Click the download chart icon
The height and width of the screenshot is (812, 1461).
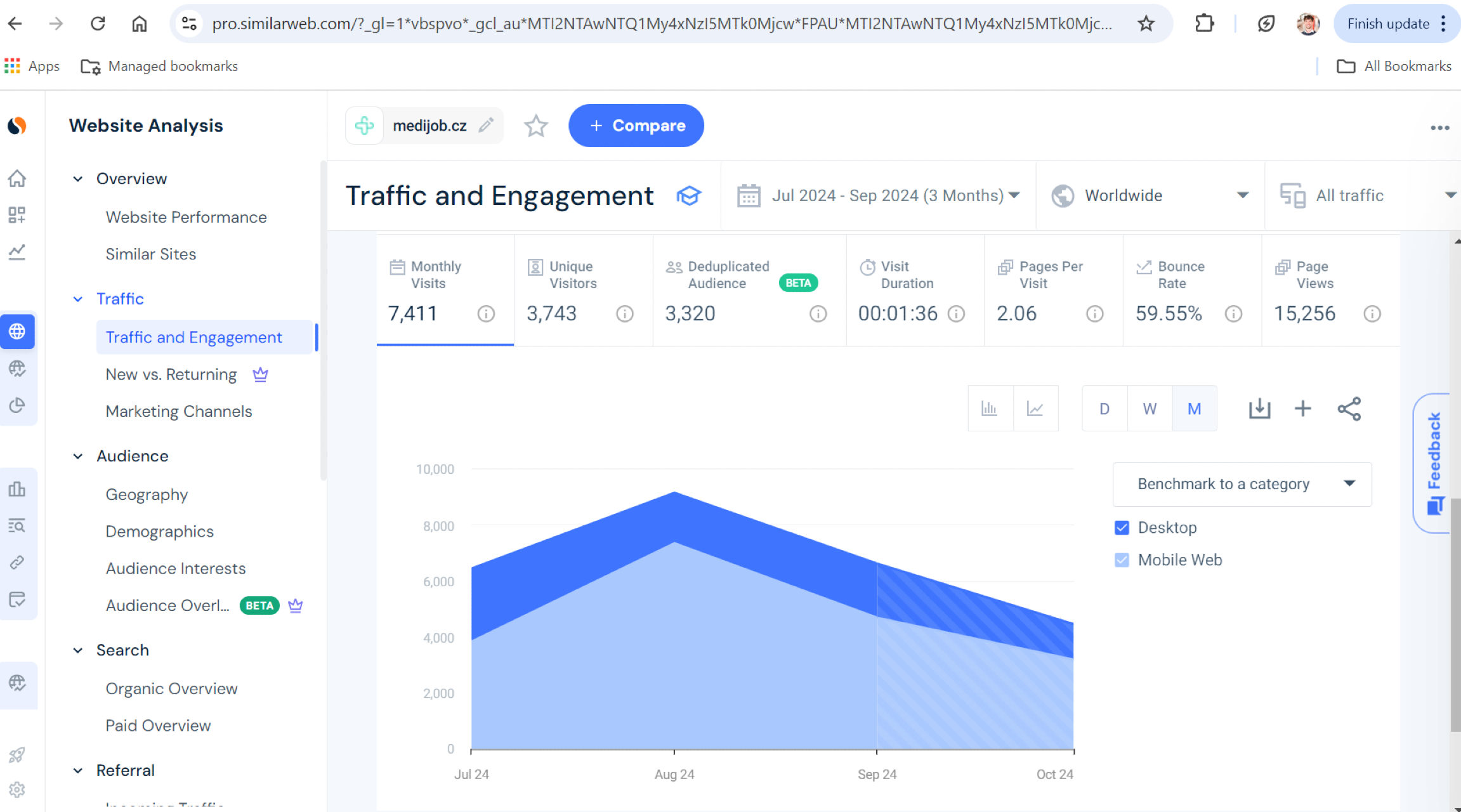[1259, 409]
